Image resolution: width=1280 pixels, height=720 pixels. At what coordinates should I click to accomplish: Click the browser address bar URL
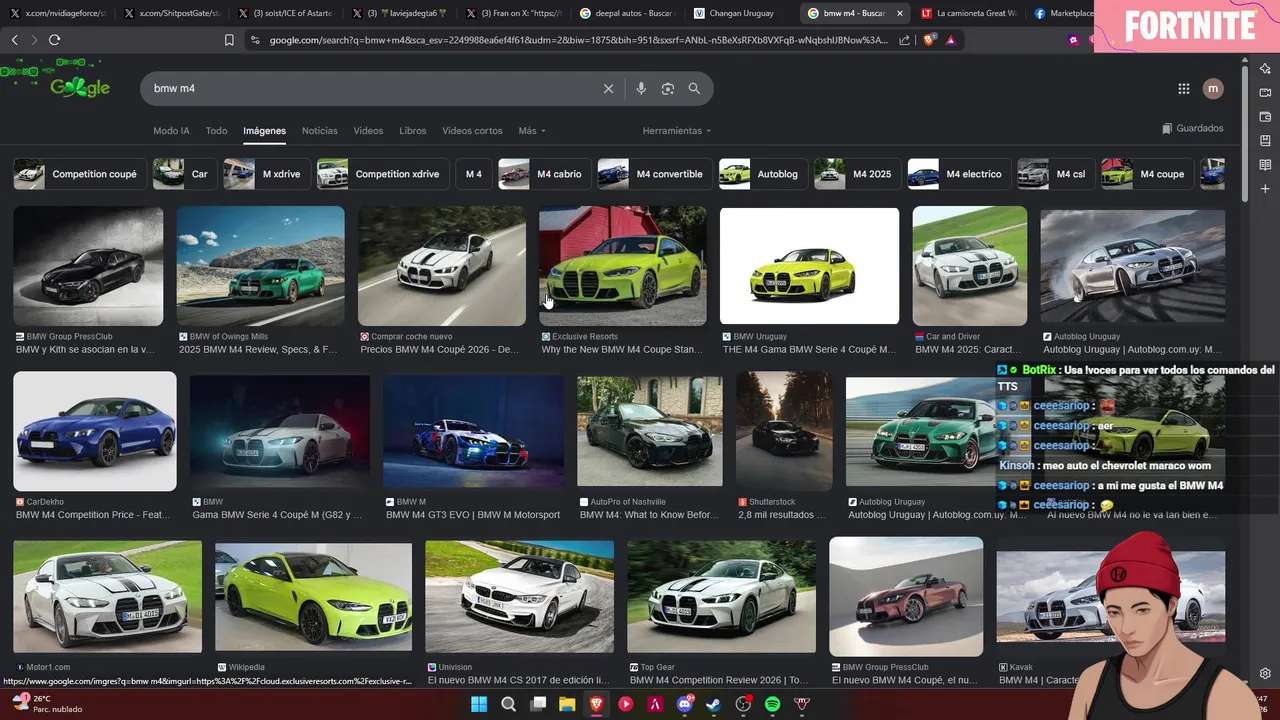coord(578,40)
